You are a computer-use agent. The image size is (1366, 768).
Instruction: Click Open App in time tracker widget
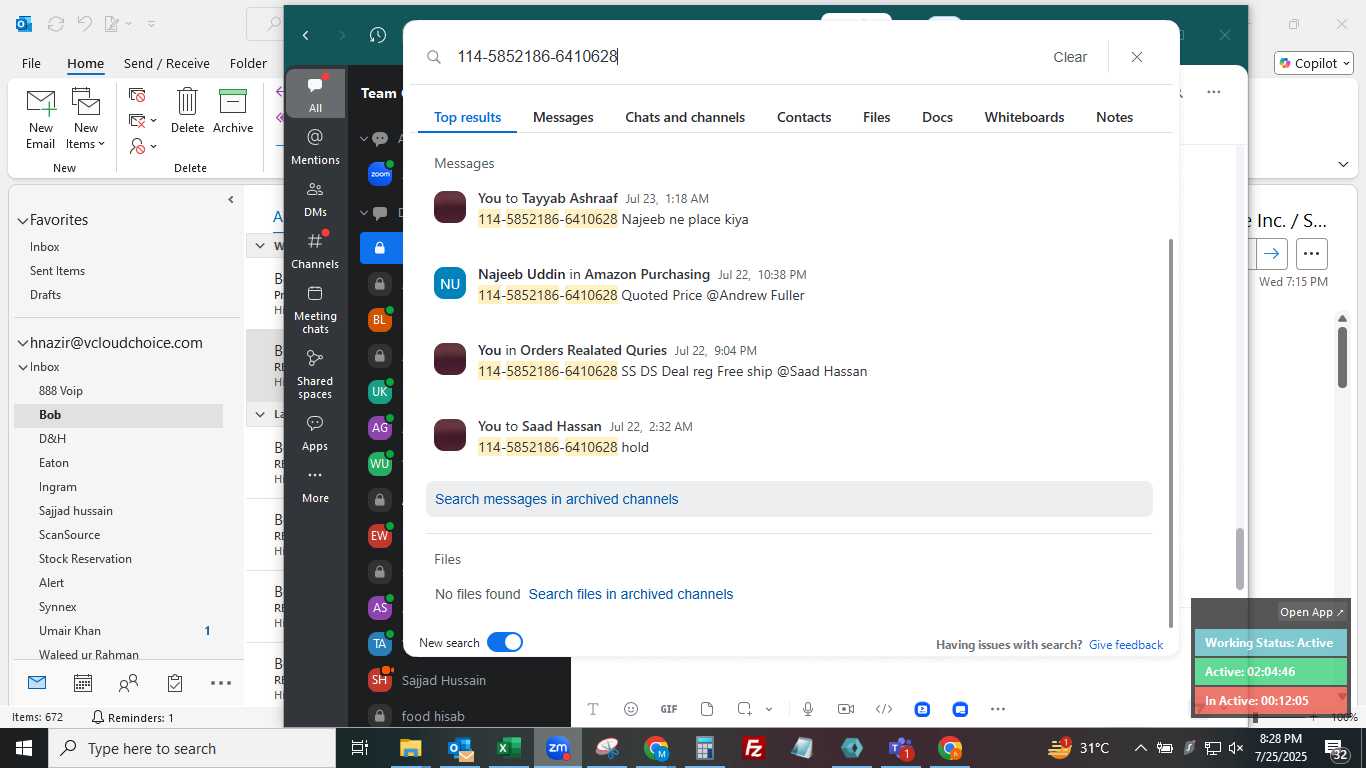1312,612
